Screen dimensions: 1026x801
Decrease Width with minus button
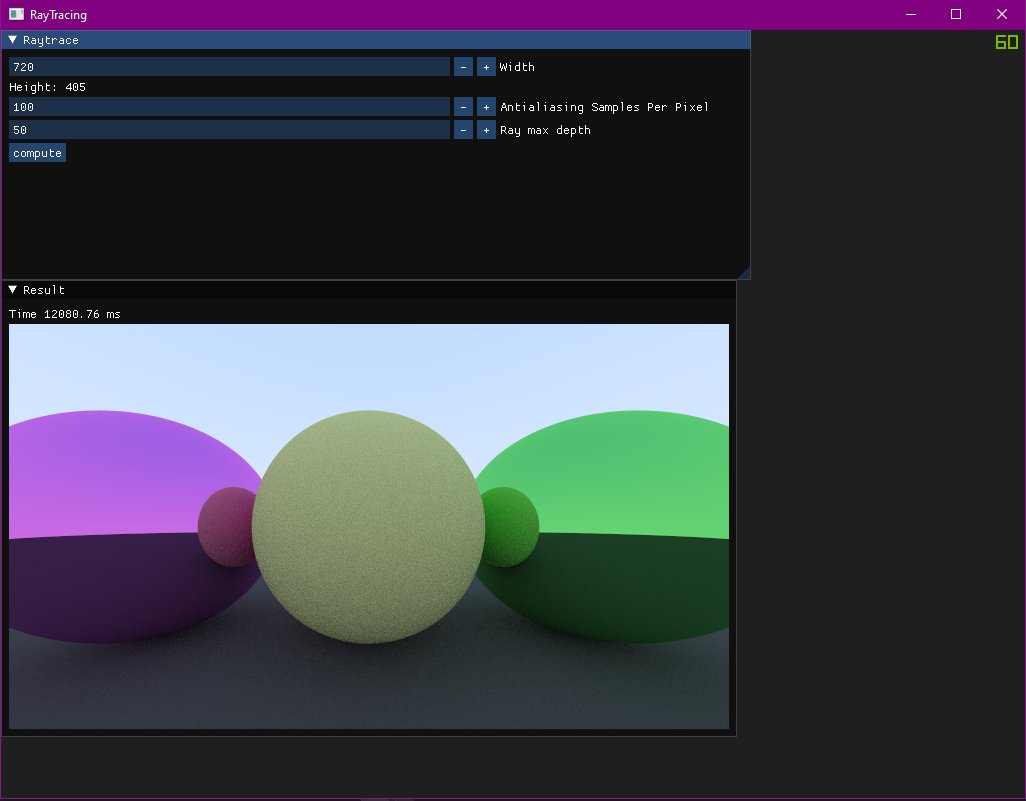[463, 67]
